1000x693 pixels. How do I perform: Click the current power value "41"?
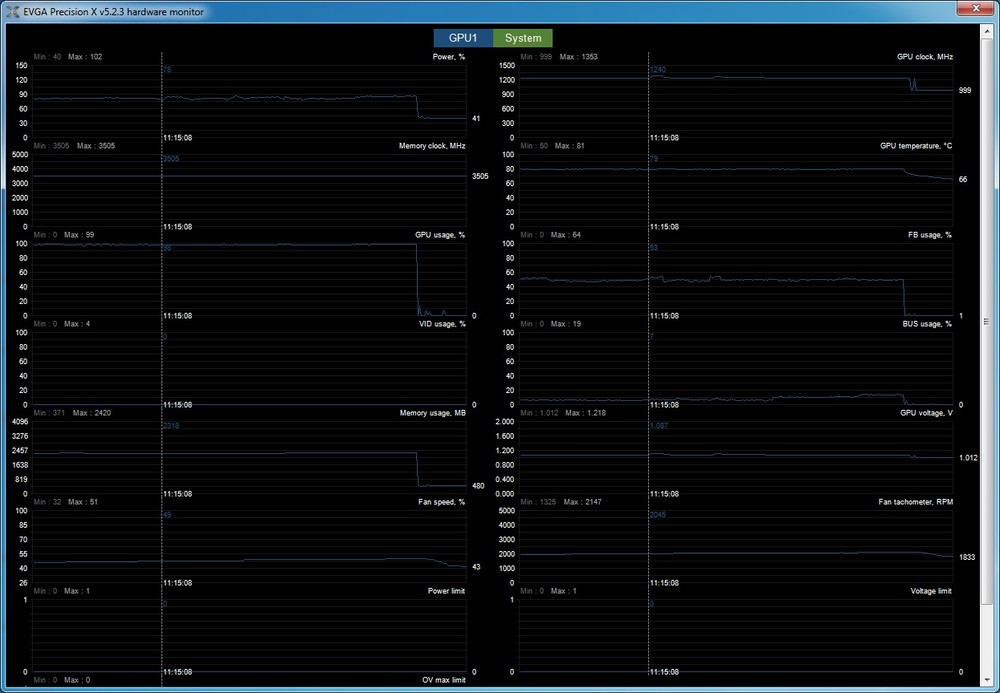(x=476, y=119)
